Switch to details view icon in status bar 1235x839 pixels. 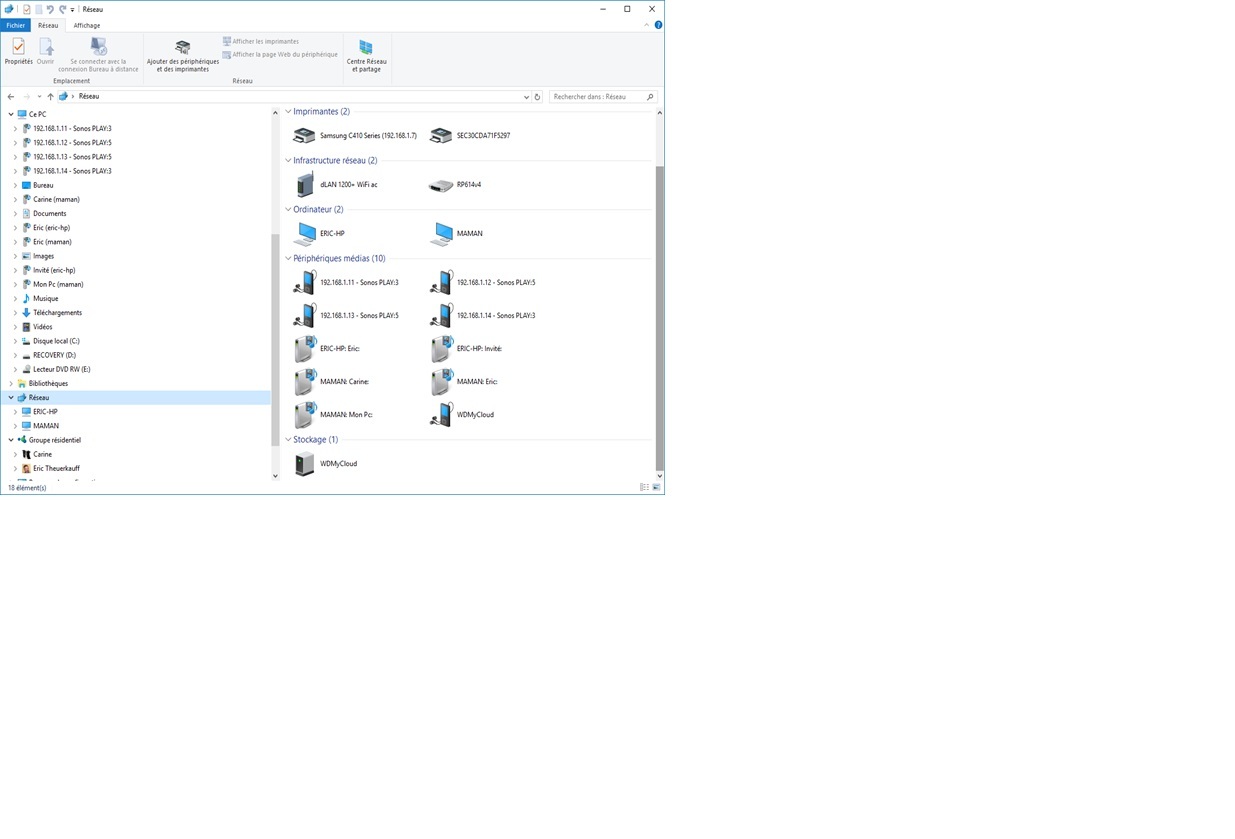pyautogui.click(x=644, y=487)
